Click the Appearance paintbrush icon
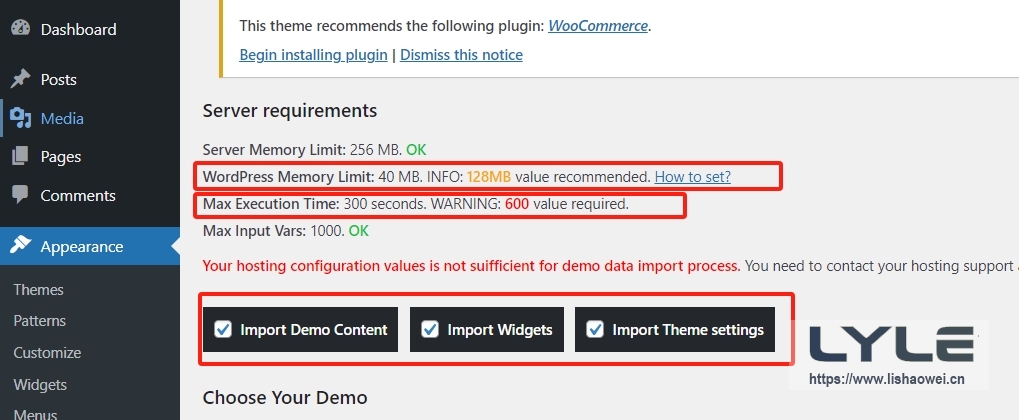Image resolution: width=1019 pixels, height=420 pixels. (x=21, y=246)
